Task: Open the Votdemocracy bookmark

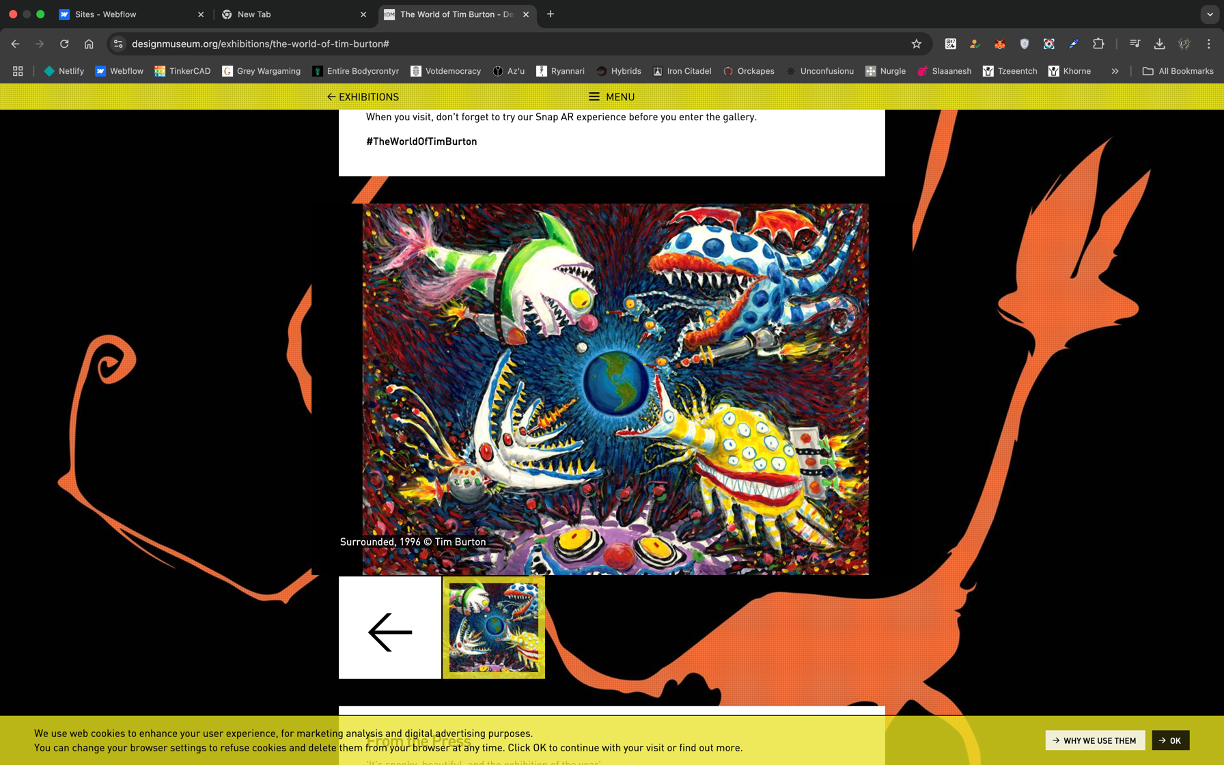Action: point(445,71)
